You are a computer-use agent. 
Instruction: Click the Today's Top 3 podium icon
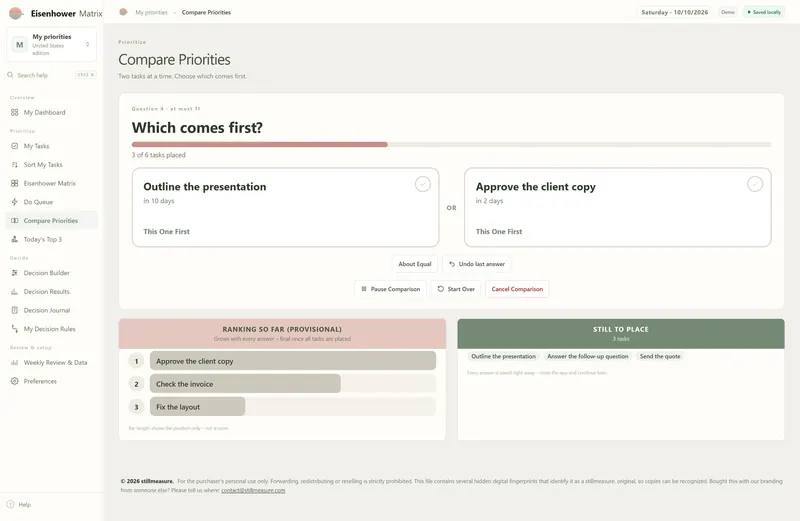(x=14, y=239)
